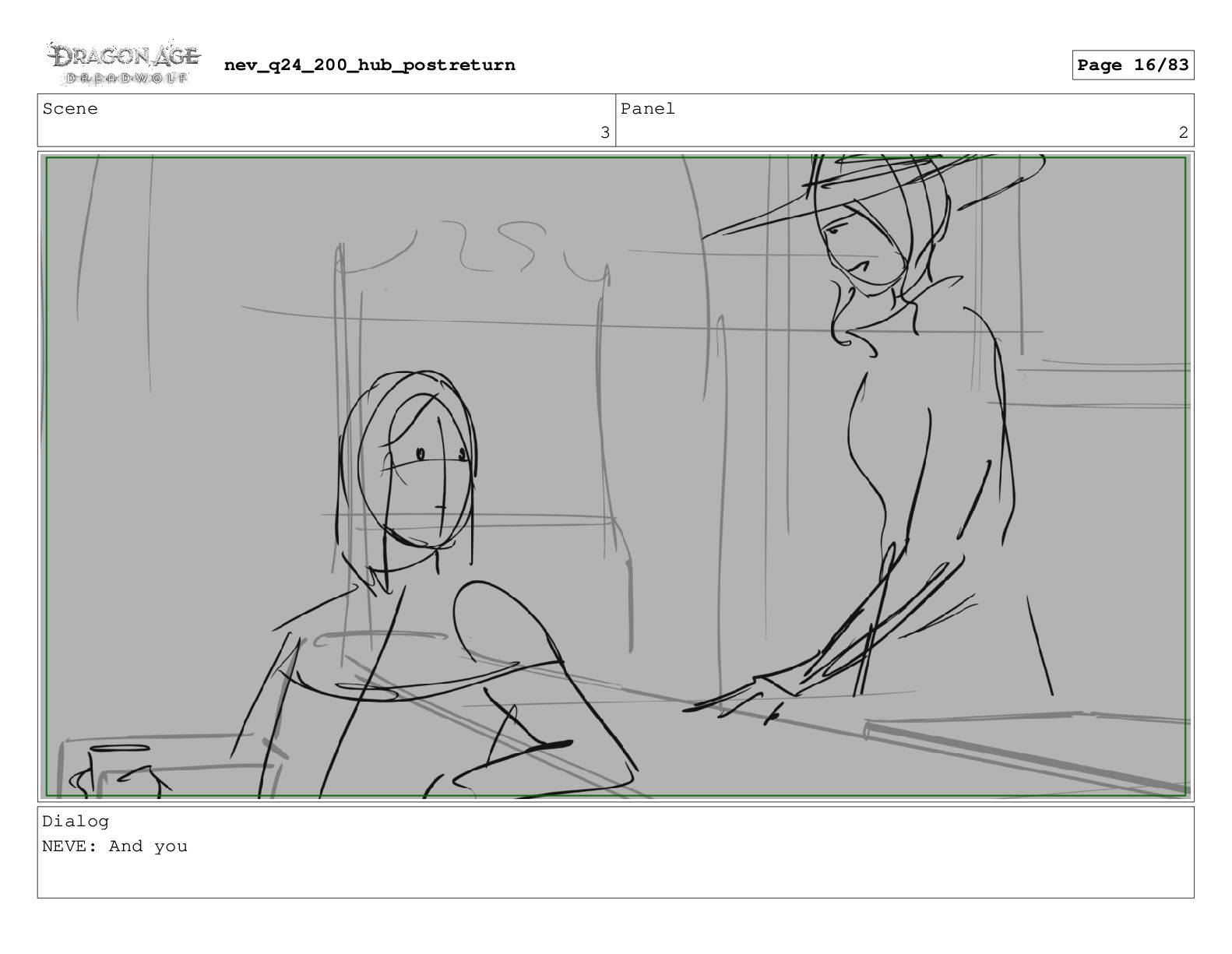Click the panel number 2
1232x954 pixels.
click(x=1183, y=132)
